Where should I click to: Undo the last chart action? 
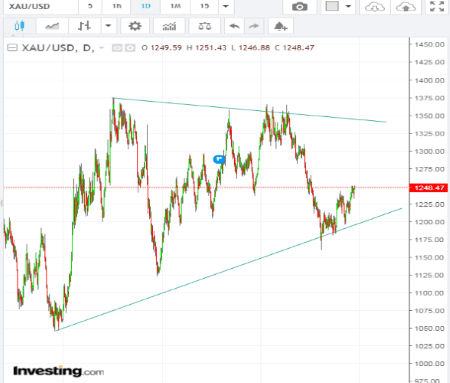[235, 26]
